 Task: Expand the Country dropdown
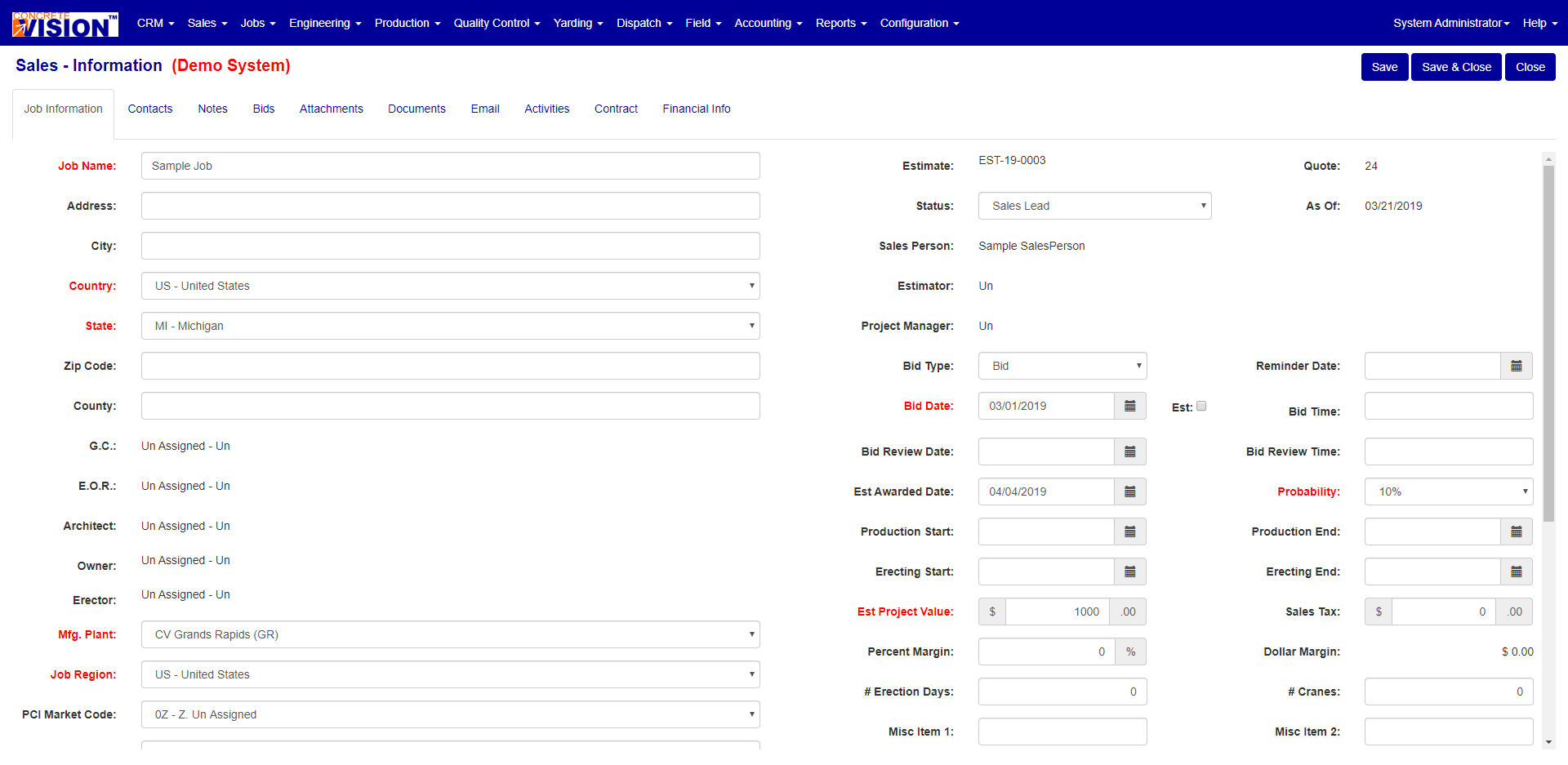pyautogui.click(x=450, y=286)
